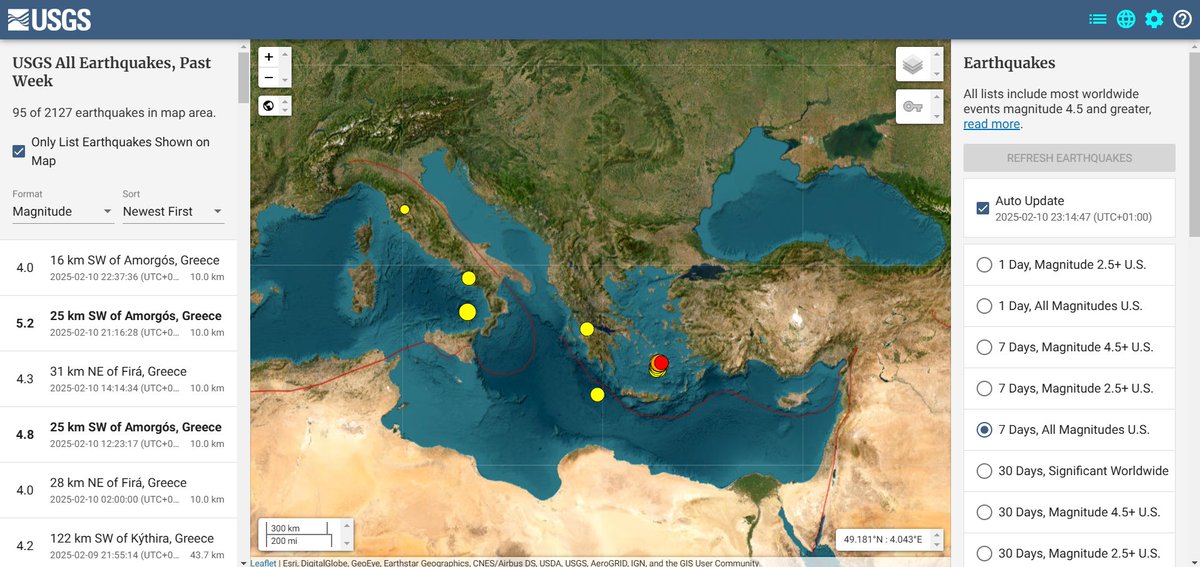Open the Format dropdown showing Magnitude
The height and width of the screenshot is (567, 1200).
click(62, 212)
